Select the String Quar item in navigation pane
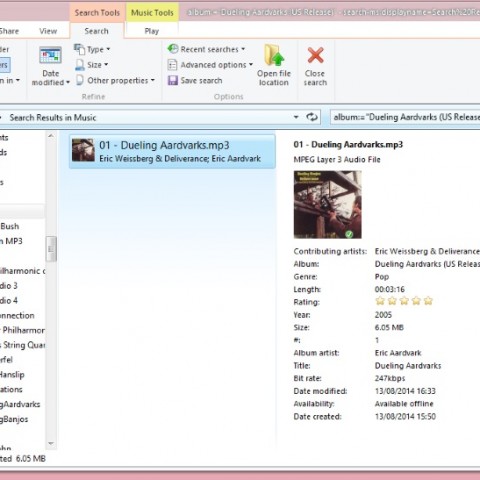Viewport: 480px width, 480px height. (x=23, y=345)
